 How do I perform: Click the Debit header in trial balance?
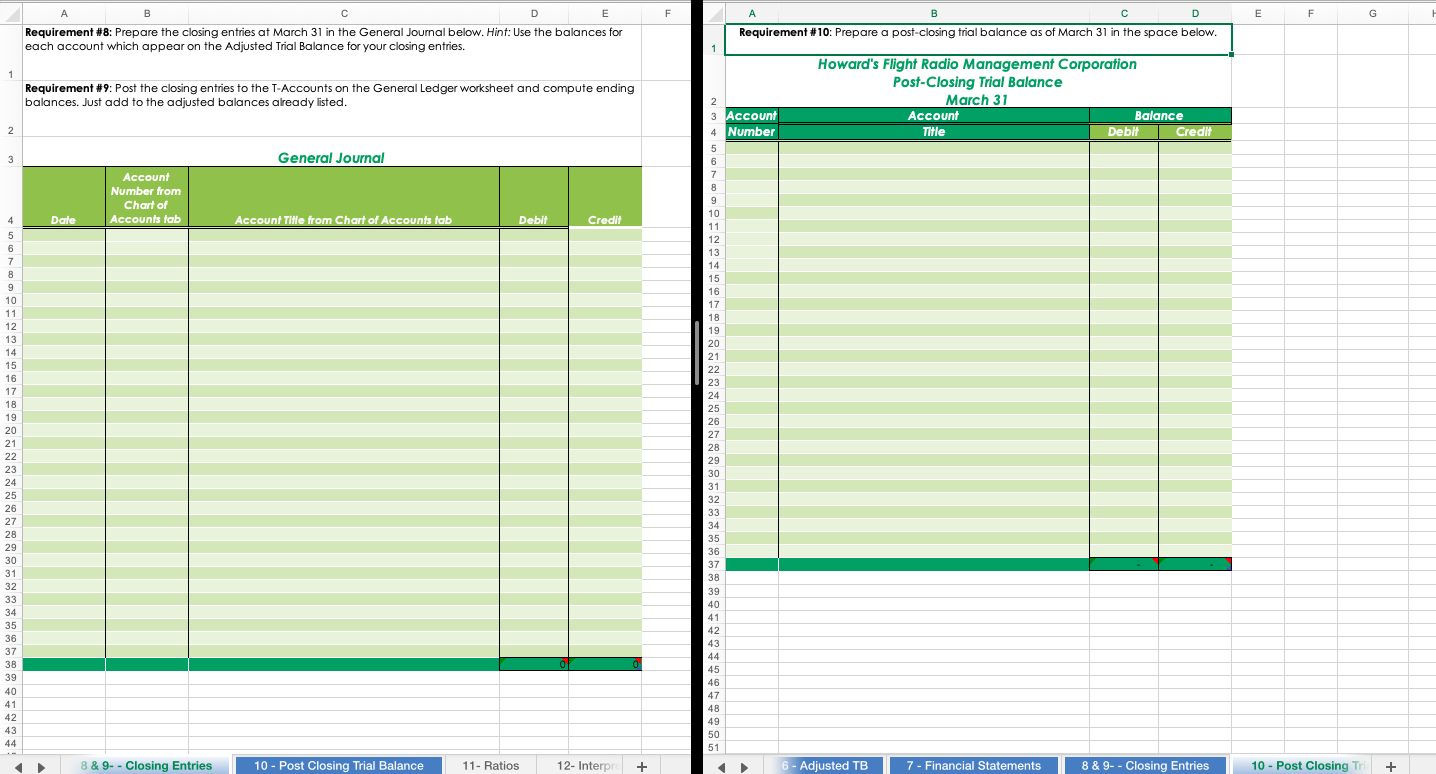tap(1123, 132)
